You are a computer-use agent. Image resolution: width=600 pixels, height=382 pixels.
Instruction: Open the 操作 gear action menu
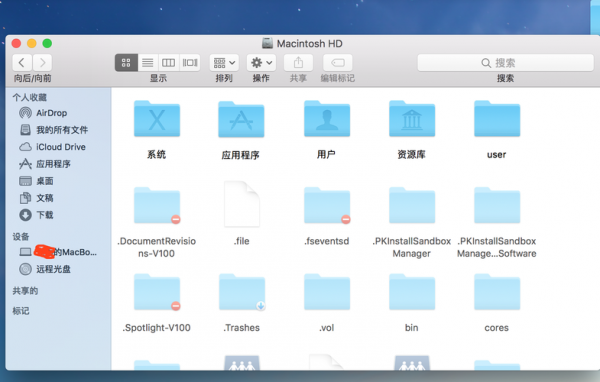261,62
